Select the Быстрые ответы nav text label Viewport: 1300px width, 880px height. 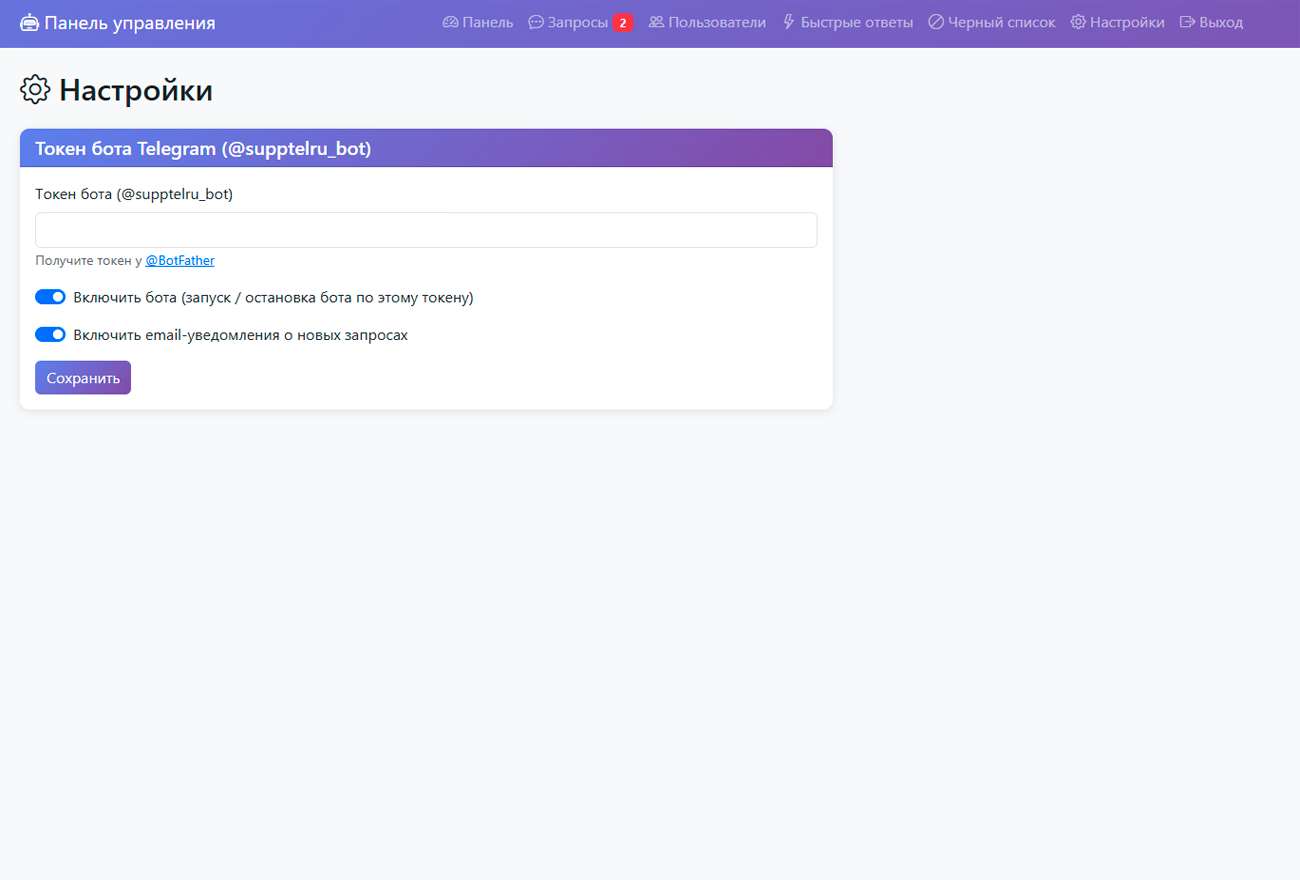(x=856, y=22)
